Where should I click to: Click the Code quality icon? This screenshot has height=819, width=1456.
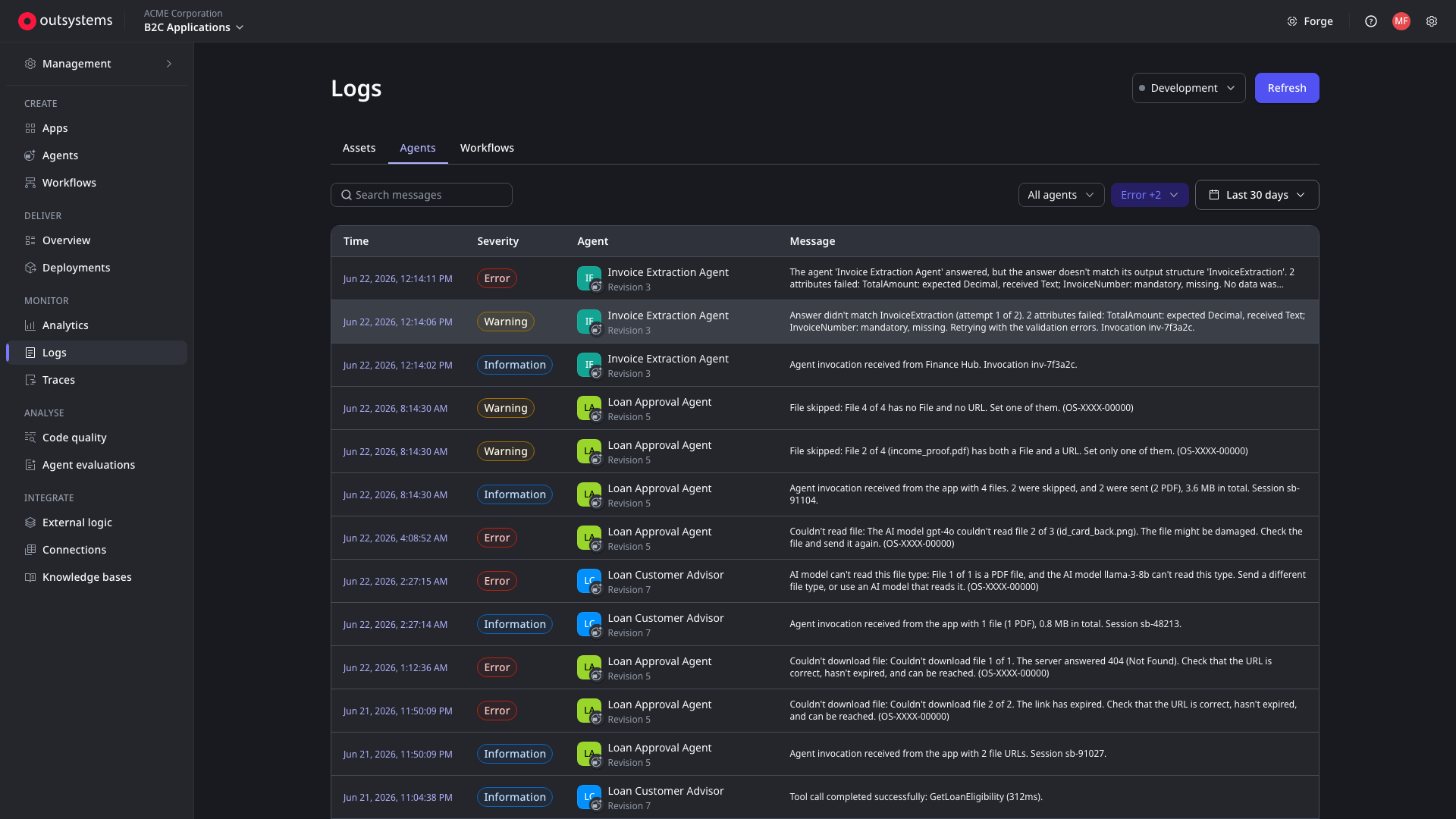30,438
